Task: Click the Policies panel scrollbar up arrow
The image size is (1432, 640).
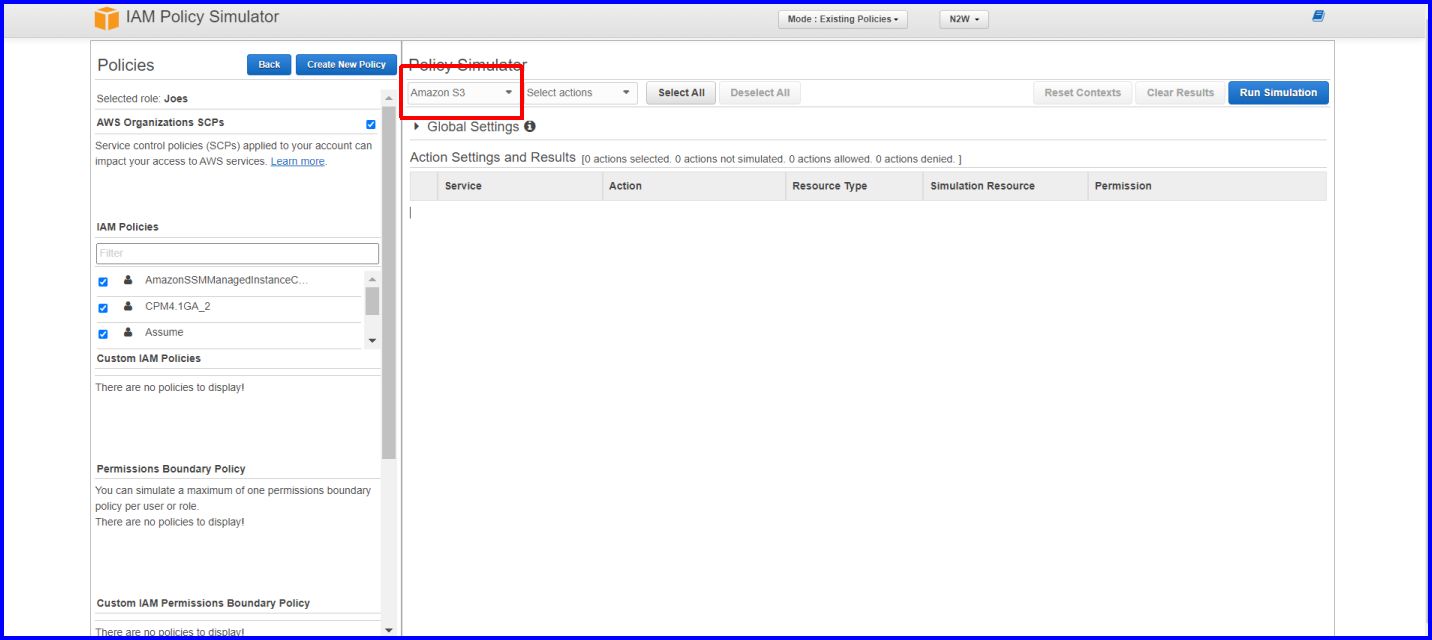Action: point(389,98)
